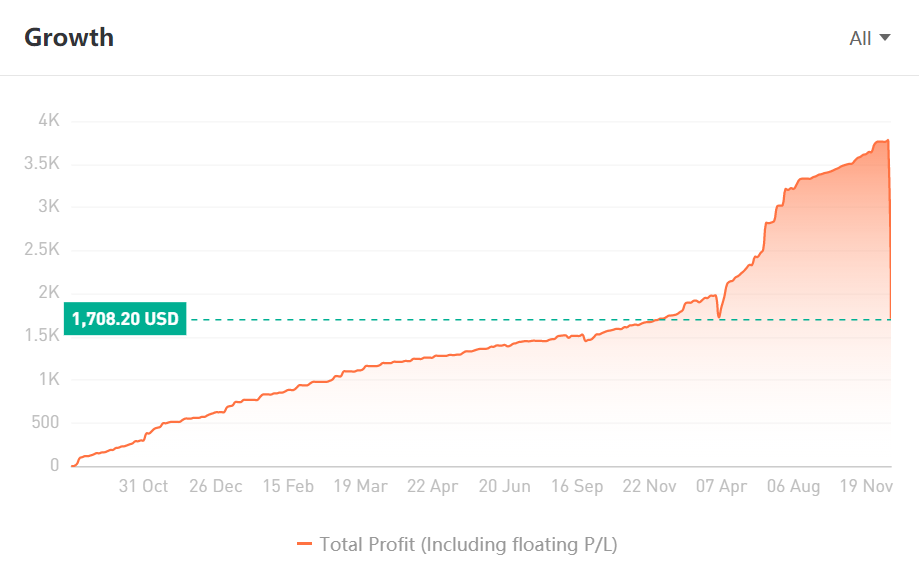Viewport: 919px width, 585px height.
Task: Select the 19 Nov date label
Action: tap(865, 486)
